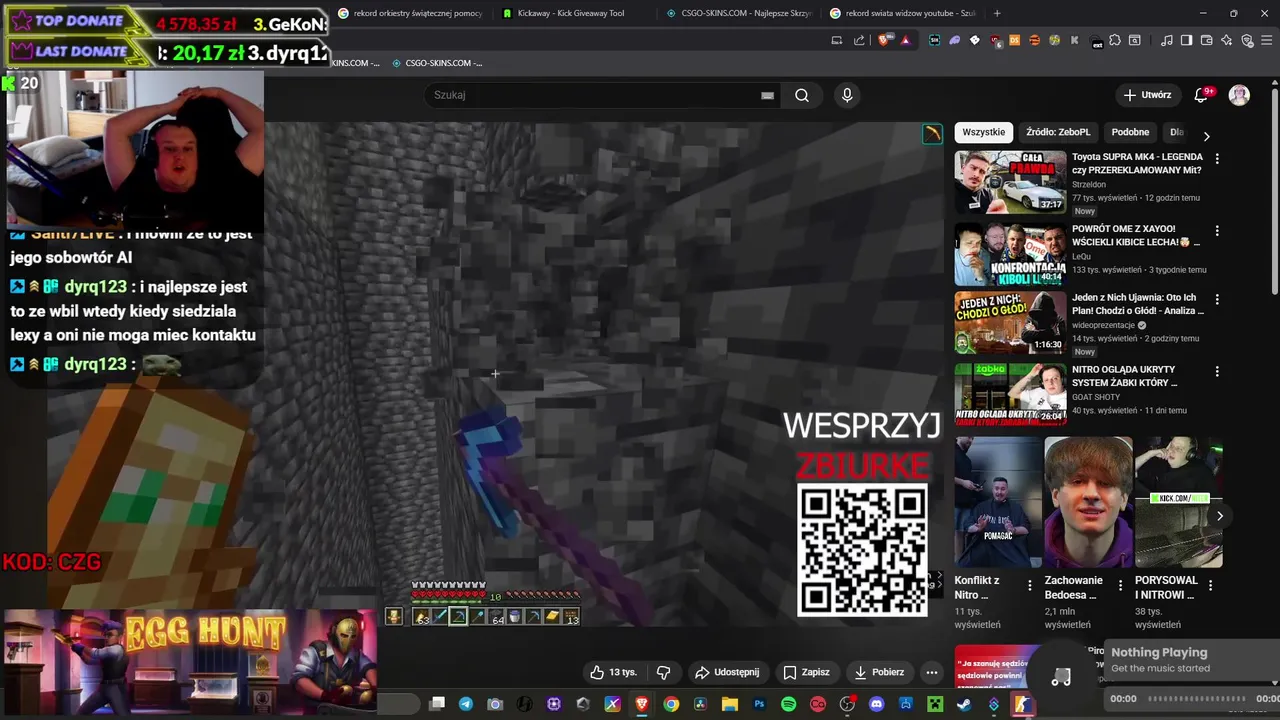Open the videoprezentacje channel name

[x=1103, y=325]
